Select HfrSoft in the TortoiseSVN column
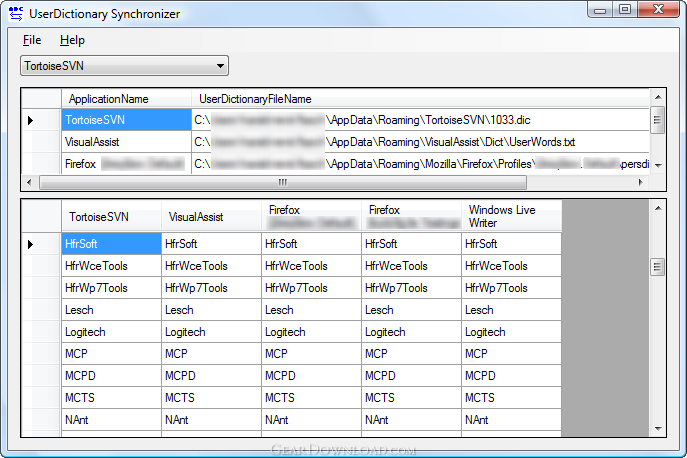This screenshot has height=458, width=687. (x=111, y=244)
